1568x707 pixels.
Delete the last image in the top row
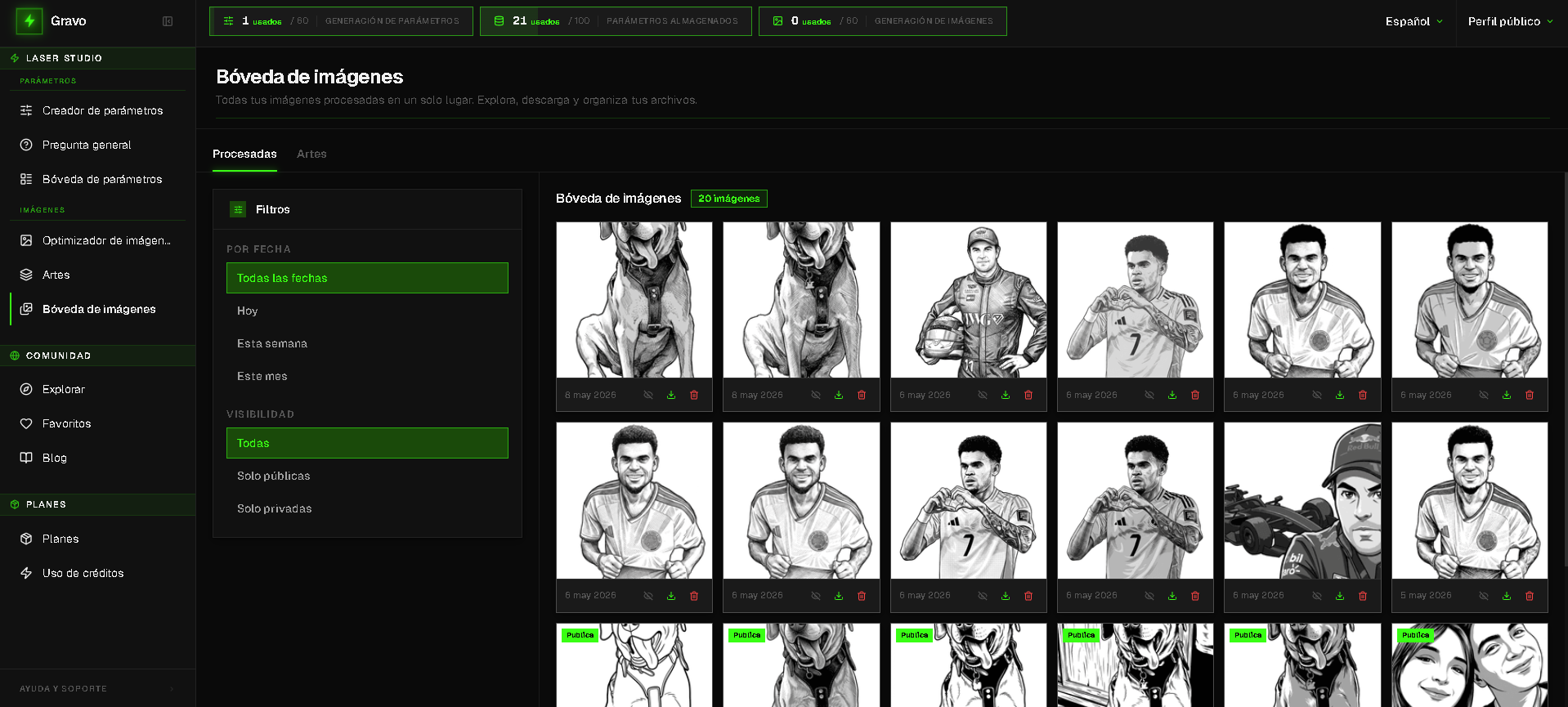click(1530, 395)
